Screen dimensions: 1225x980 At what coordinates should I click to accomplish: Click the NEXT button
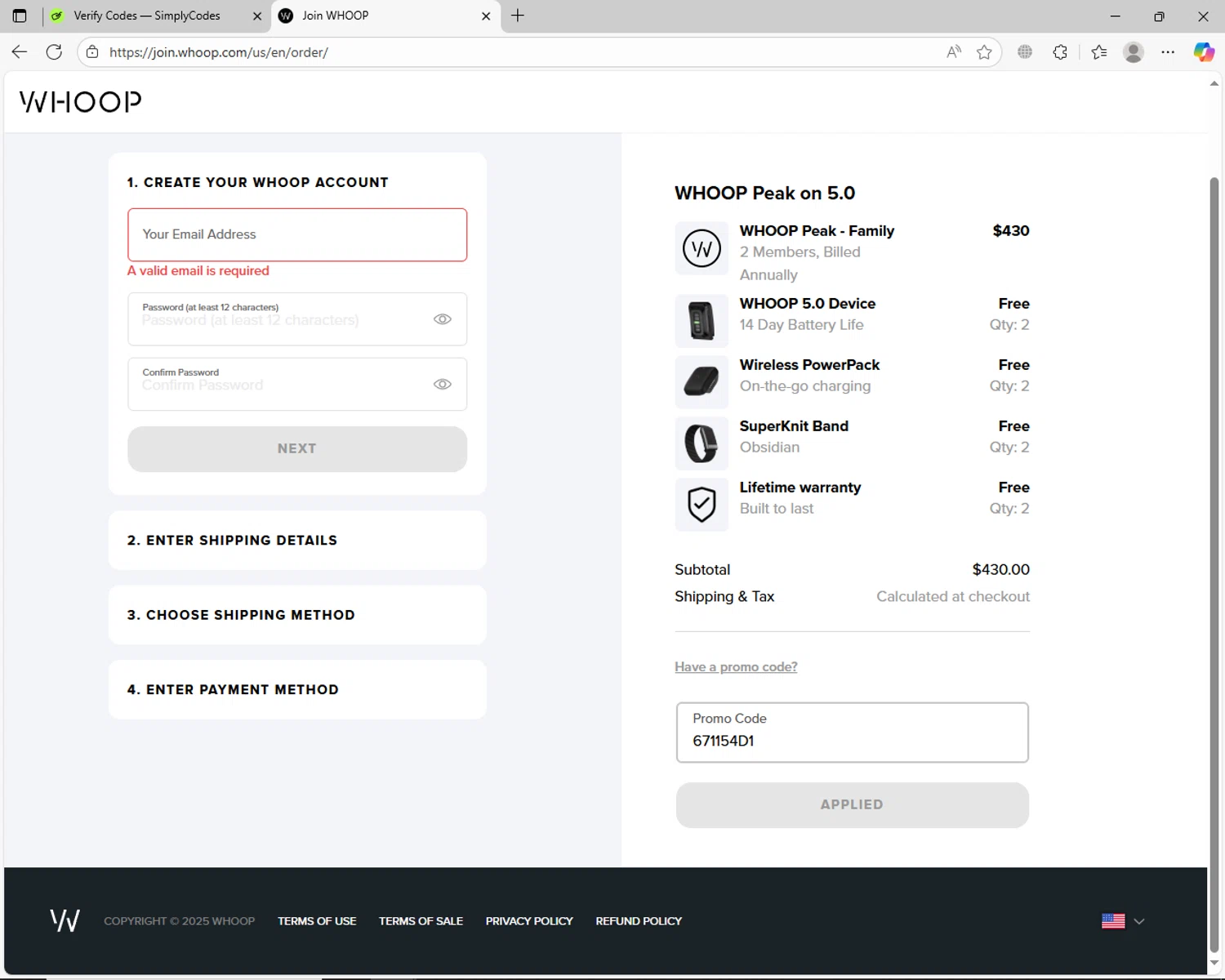pyautogui.click(x=297, y=449)
